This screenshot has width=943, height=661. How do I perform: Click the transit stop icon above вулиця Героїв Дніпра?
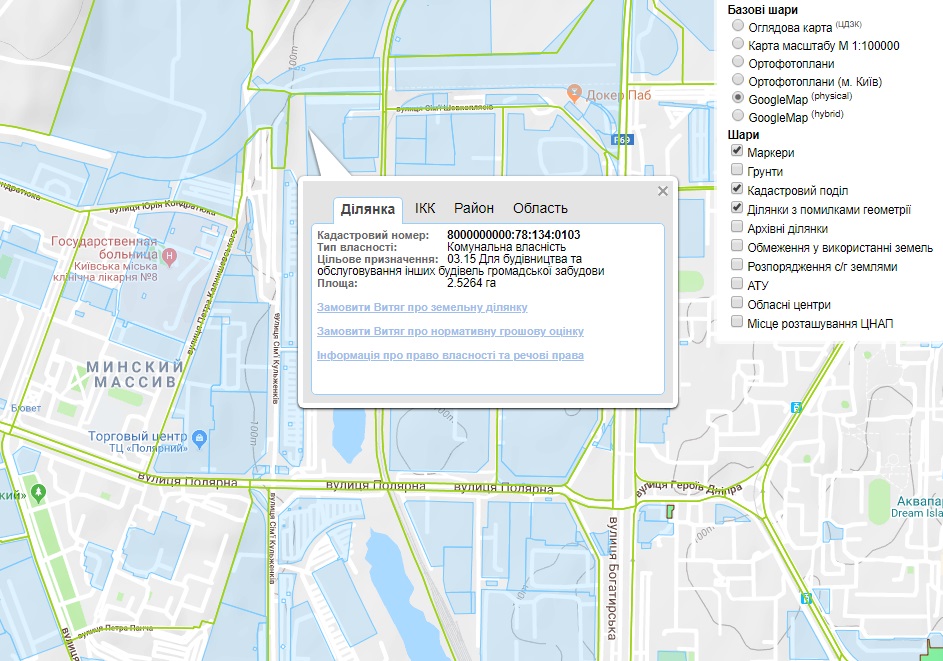[795, 408]
